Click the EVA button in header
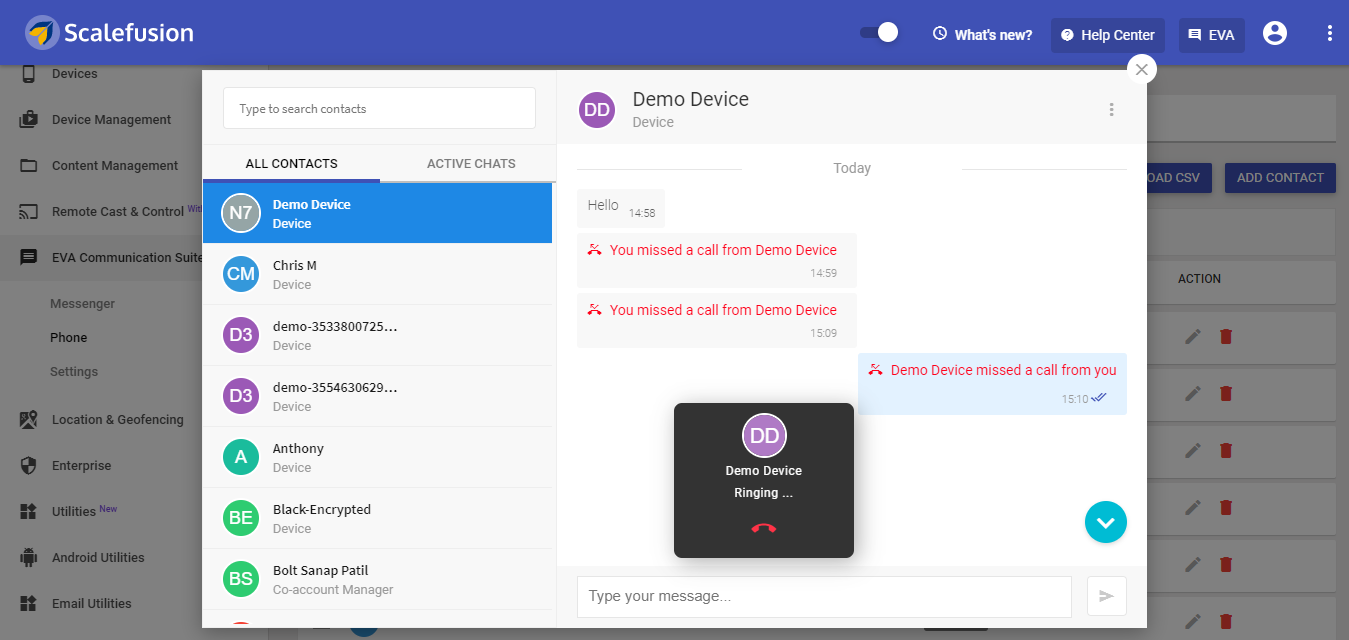 (1212, 34)
